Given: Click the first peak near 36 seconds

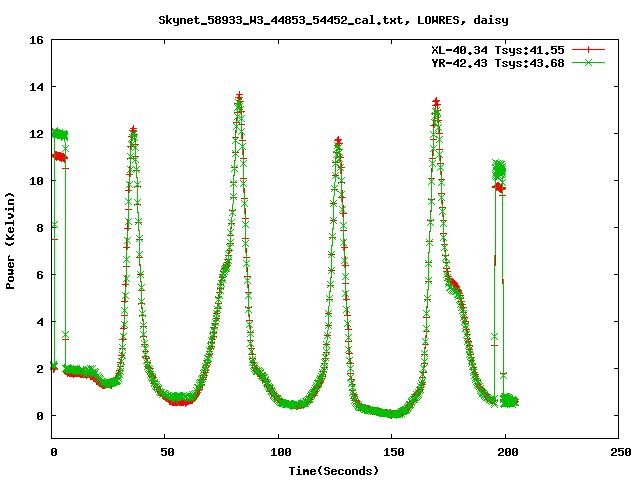Looking at the screenshot, I should 133,132.
